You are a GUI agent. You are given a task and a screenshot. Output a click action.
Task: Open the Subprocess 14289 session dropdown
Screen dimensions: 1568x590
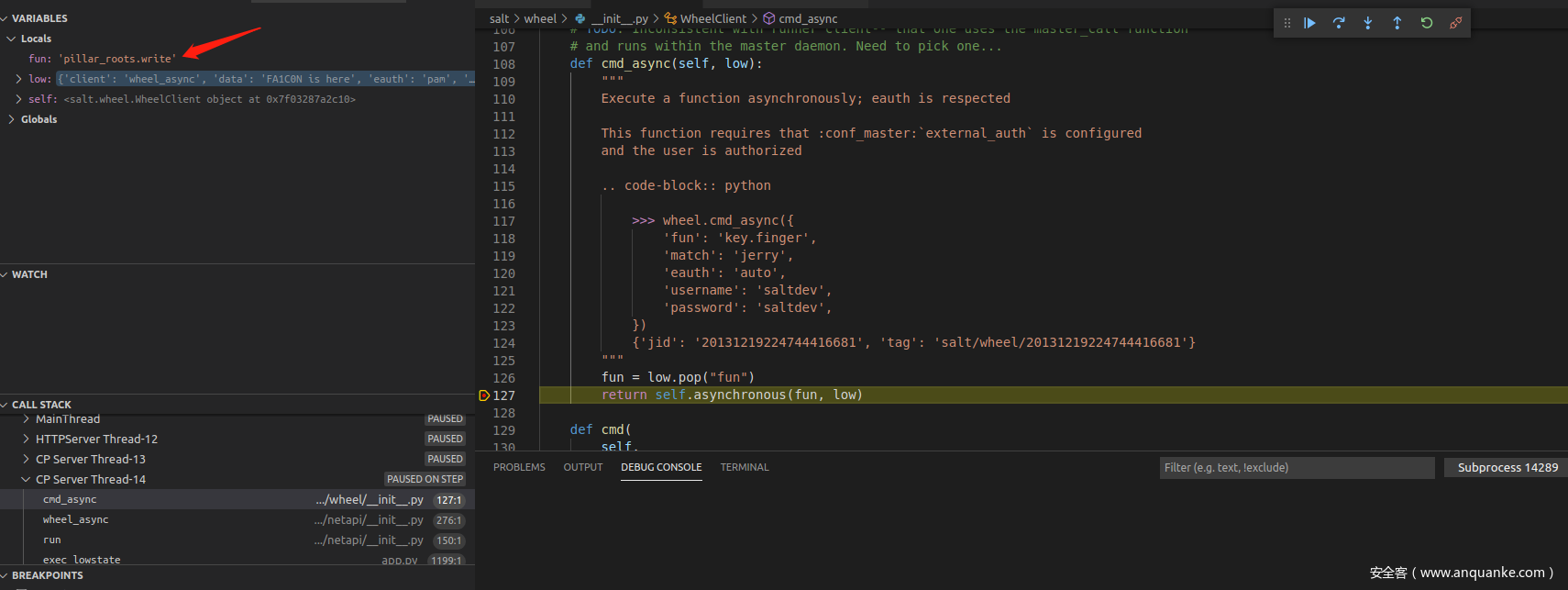click(1507, 468)
